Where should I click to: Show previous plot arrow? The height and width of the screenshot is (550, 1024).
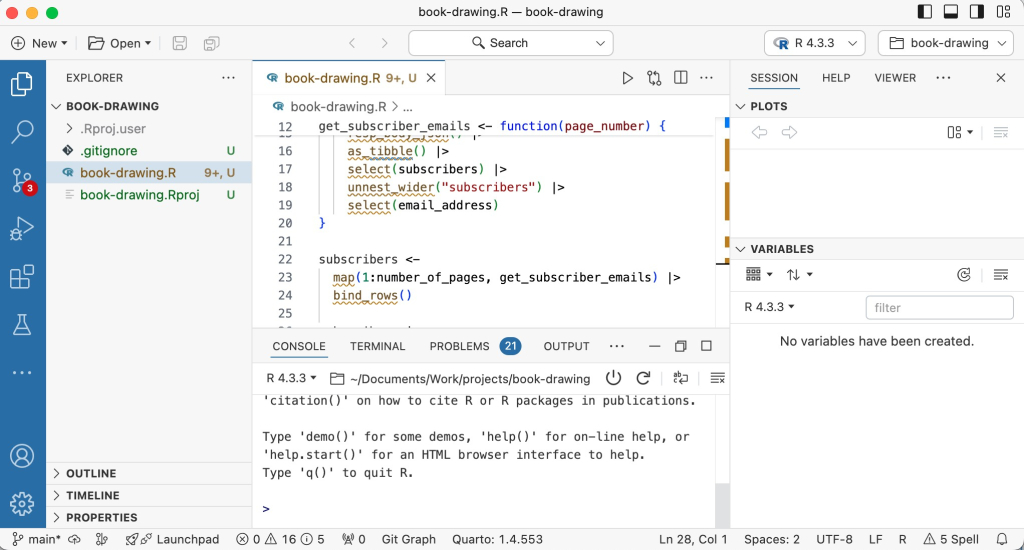tap(759, 133)
